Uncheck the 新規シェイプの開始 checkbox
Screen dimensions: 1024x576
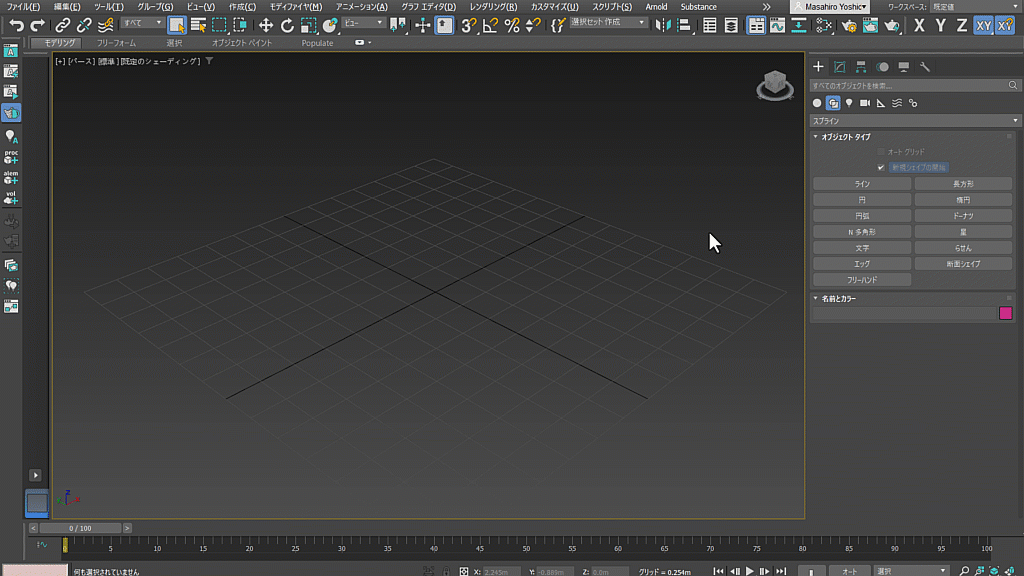click(881, 168)
